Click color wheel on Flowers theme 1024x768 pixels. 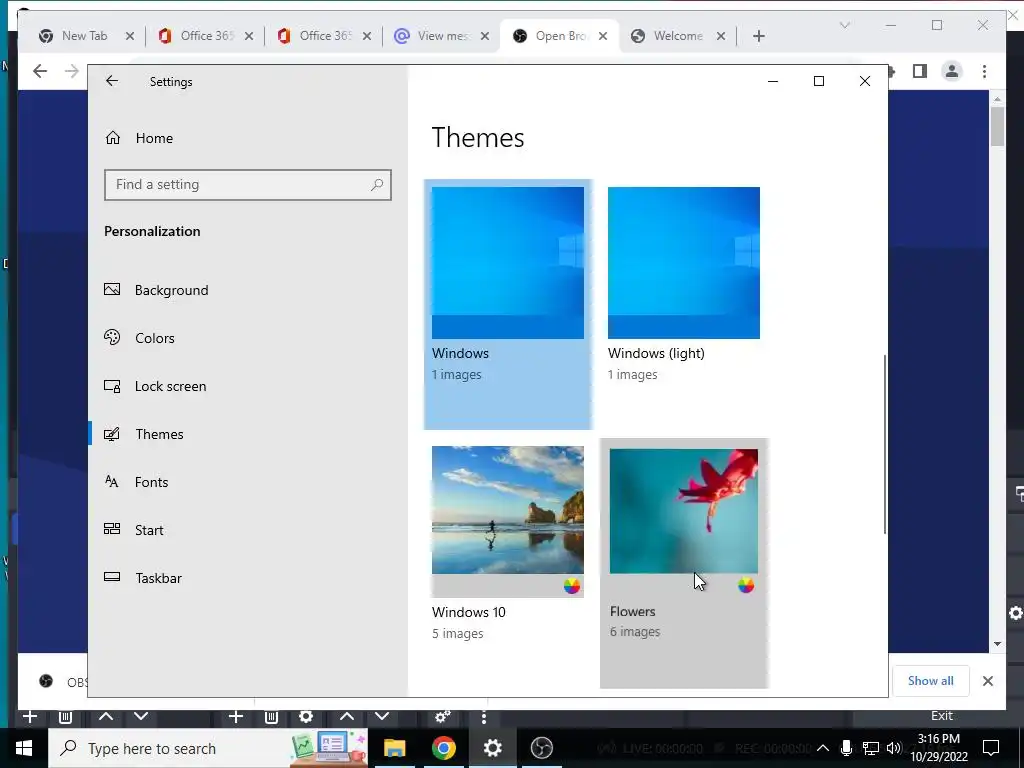746,585
